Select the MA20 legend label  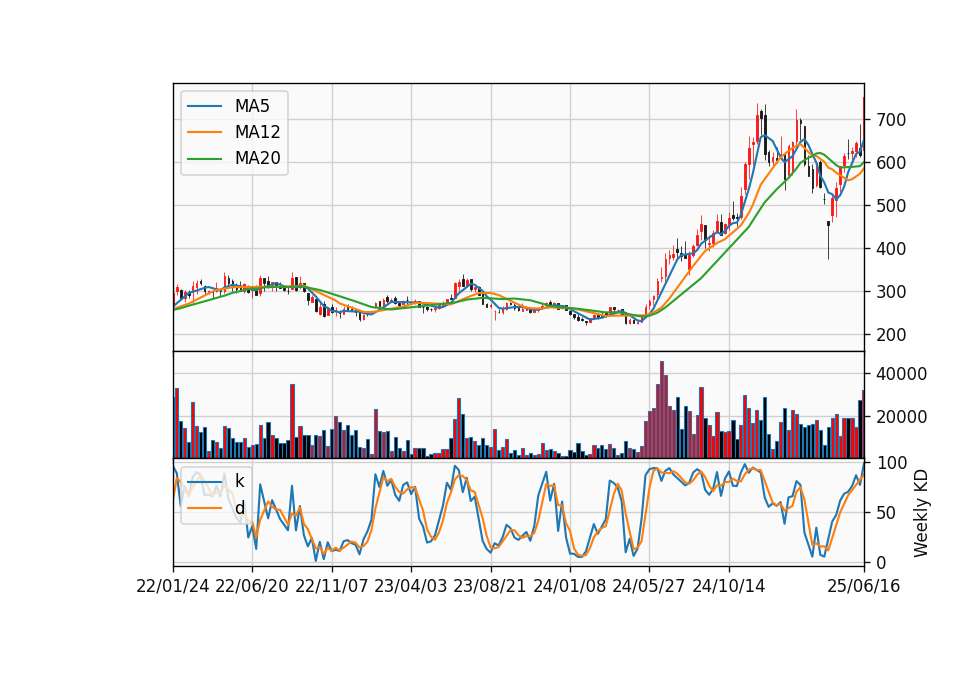coord(257,158)
